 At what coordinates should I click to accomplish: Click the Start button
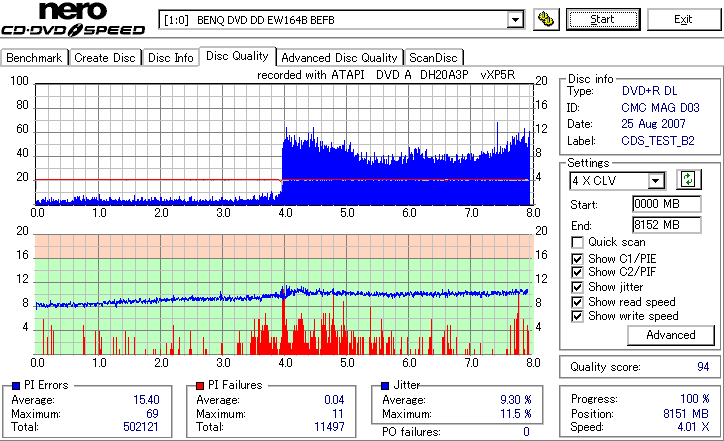point(603,19)
